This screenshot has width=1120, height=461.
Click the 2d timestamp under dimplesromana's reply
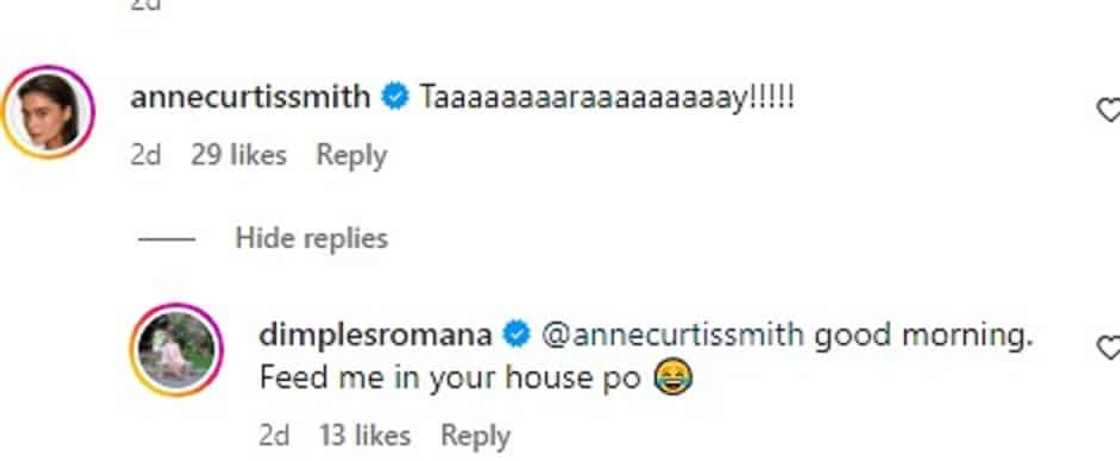(273, 435)
